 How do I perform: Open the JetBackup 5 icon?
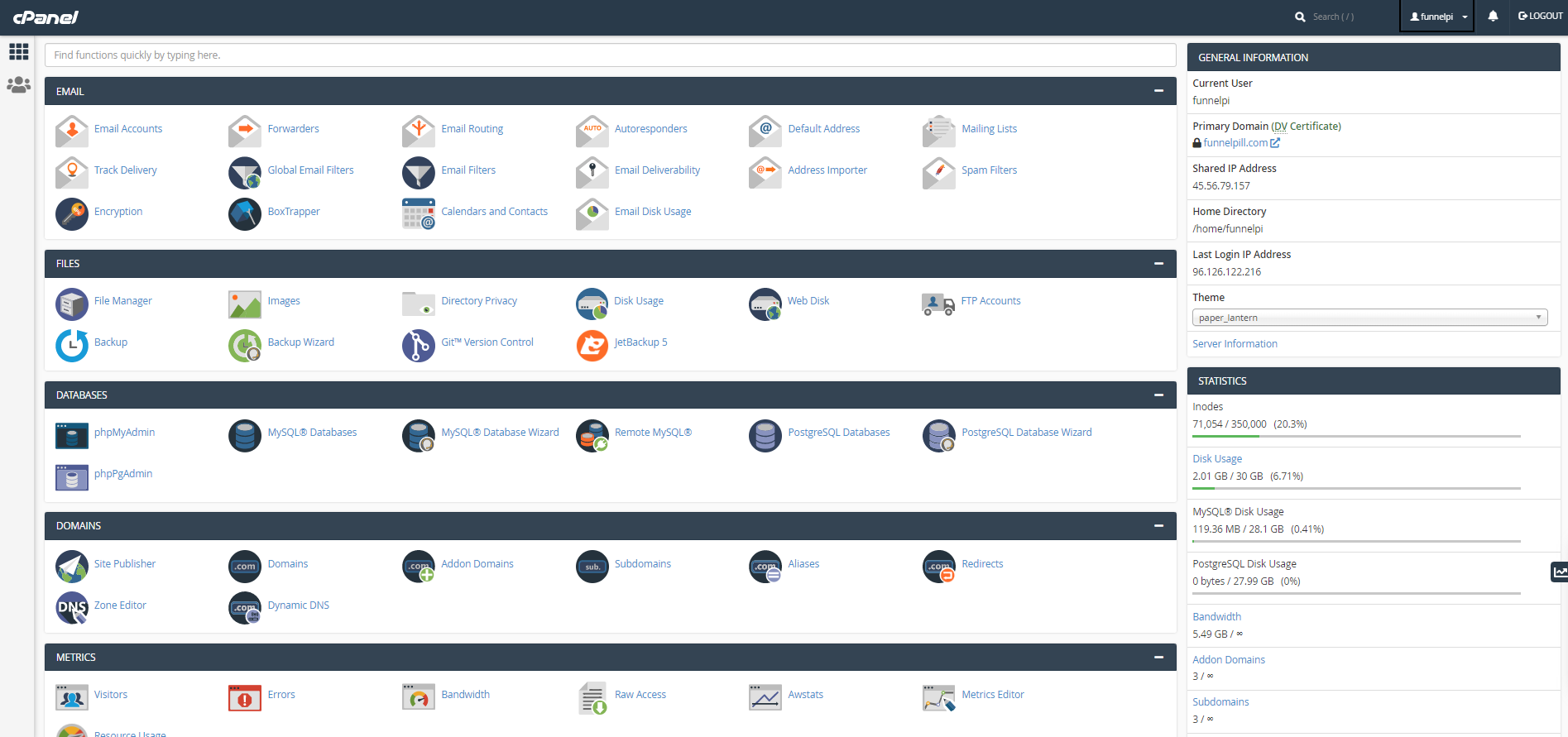point(592,345)
